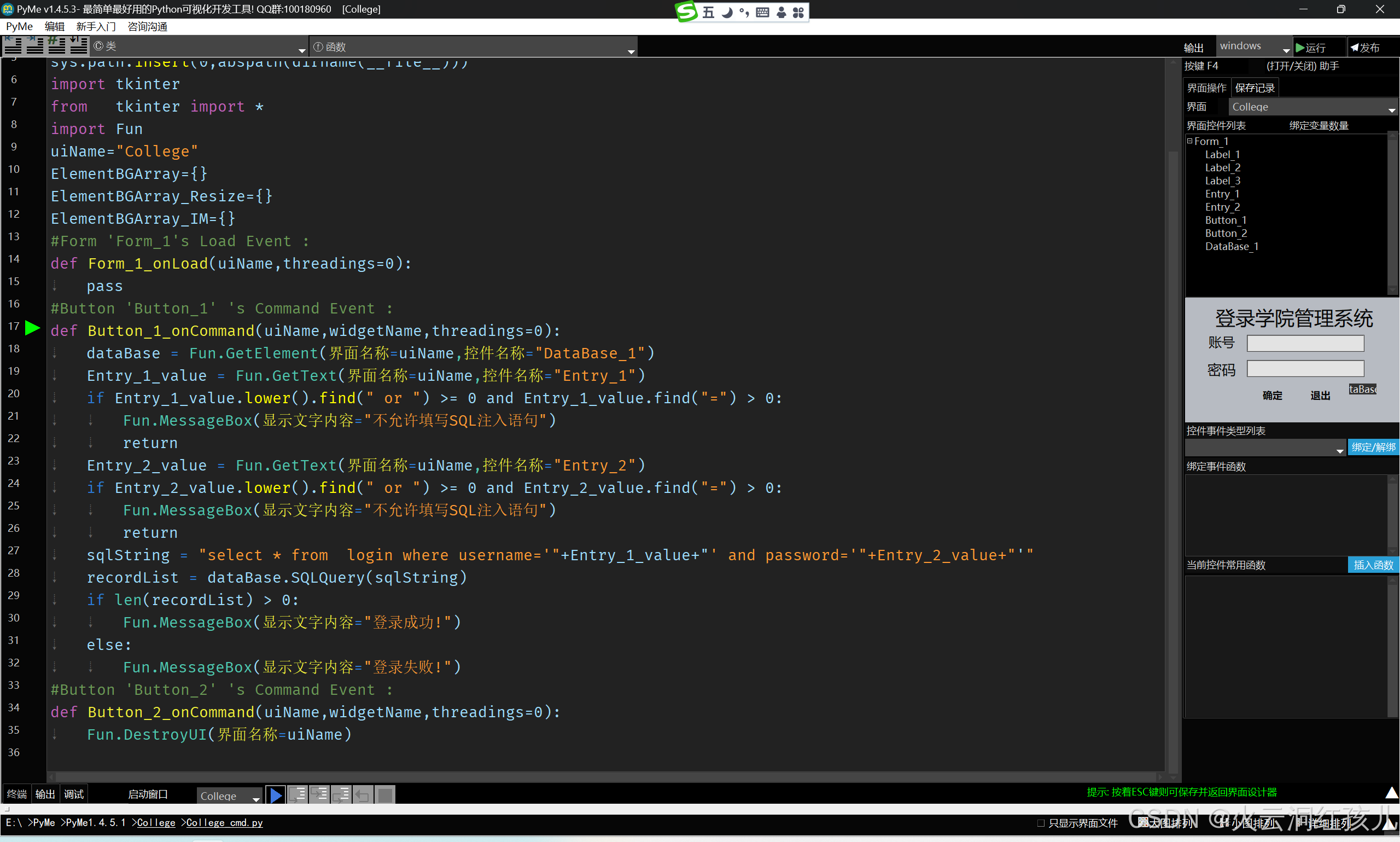
Task: Select DataBase_1 in the control list
Action: click(x=1231, y=246)
